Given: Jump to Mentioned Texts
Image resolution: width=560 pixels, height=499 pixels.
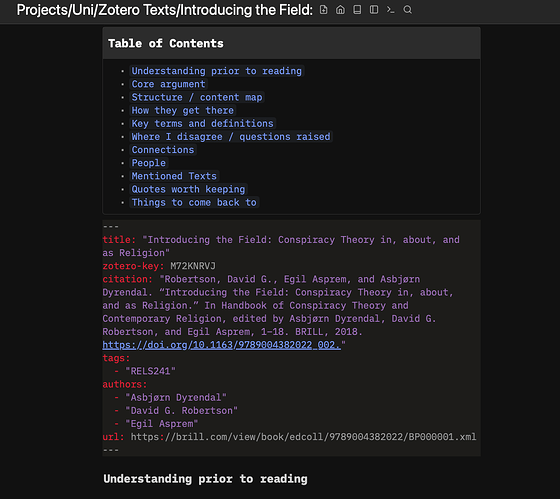Looking at the screenshot, I should [174, 176].
